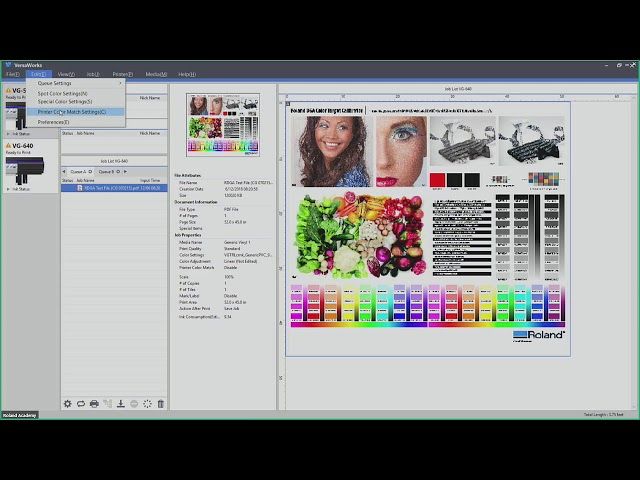Viewport: 640px width, 480px height.
Task: Delete job with the trash icon
Action: click(160, 404)
